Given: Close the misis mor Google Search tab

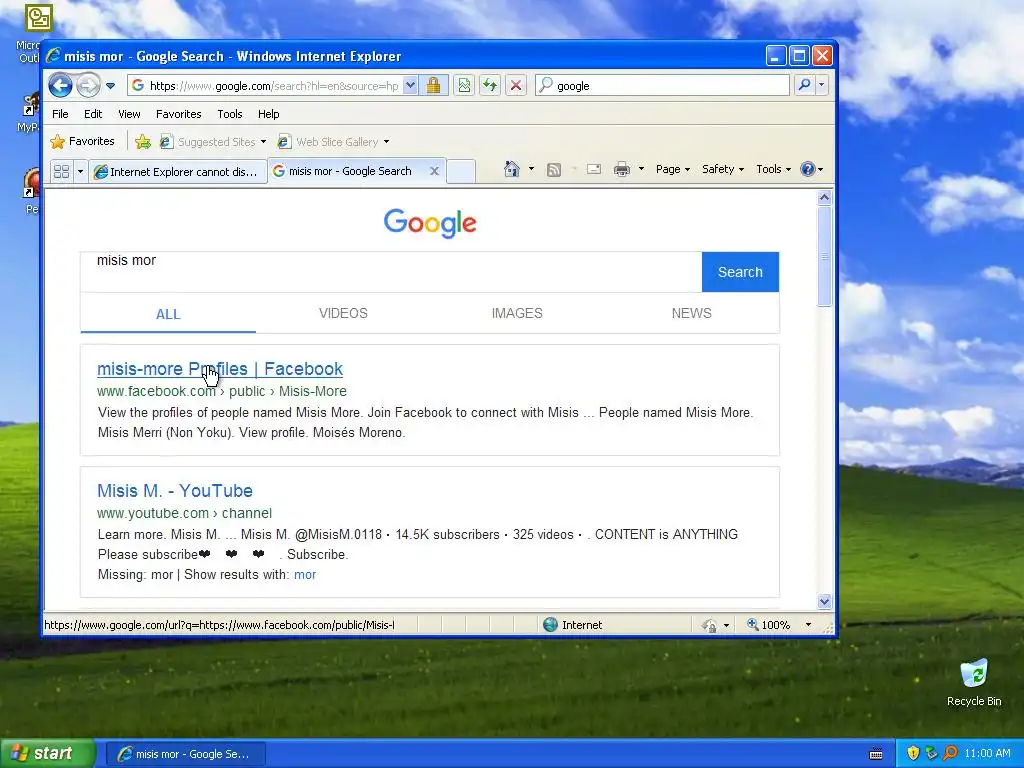Looking at the screenshot, I should [434, 171].
